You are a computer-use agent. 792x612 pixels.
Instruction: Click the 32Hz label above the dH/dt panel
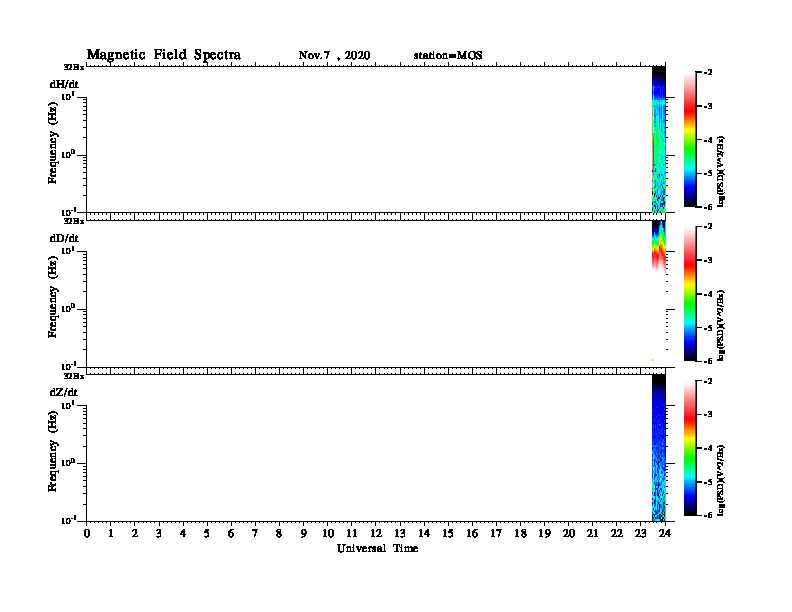coord(74,67)
